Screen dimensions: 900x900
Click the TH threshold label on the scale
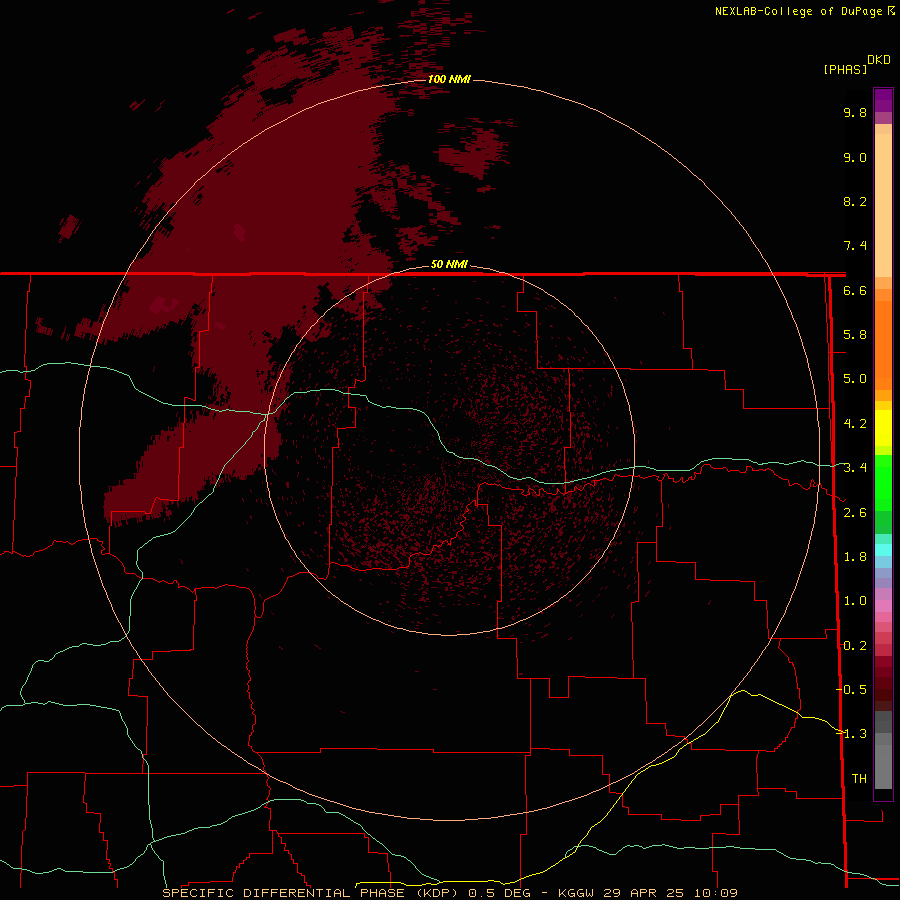859,779
